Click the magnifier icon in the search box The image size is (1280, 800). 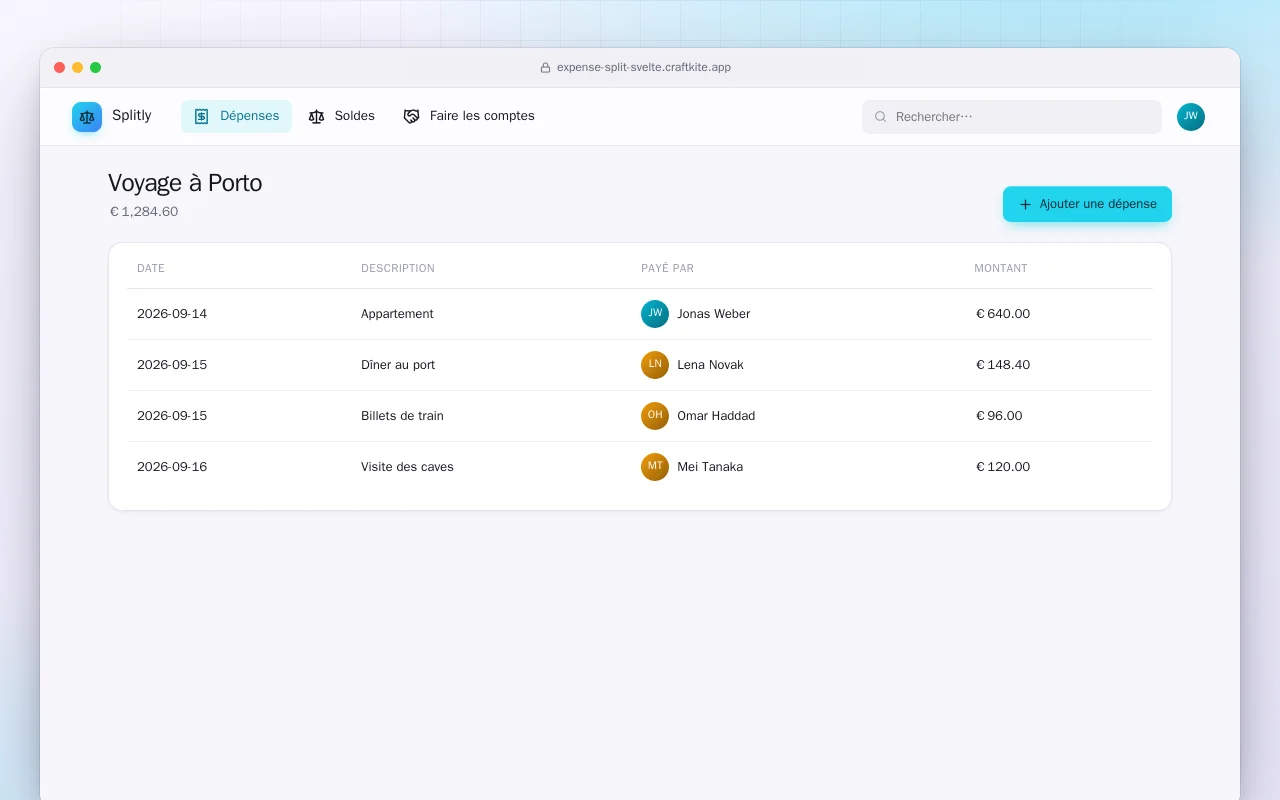pos(881,117)
